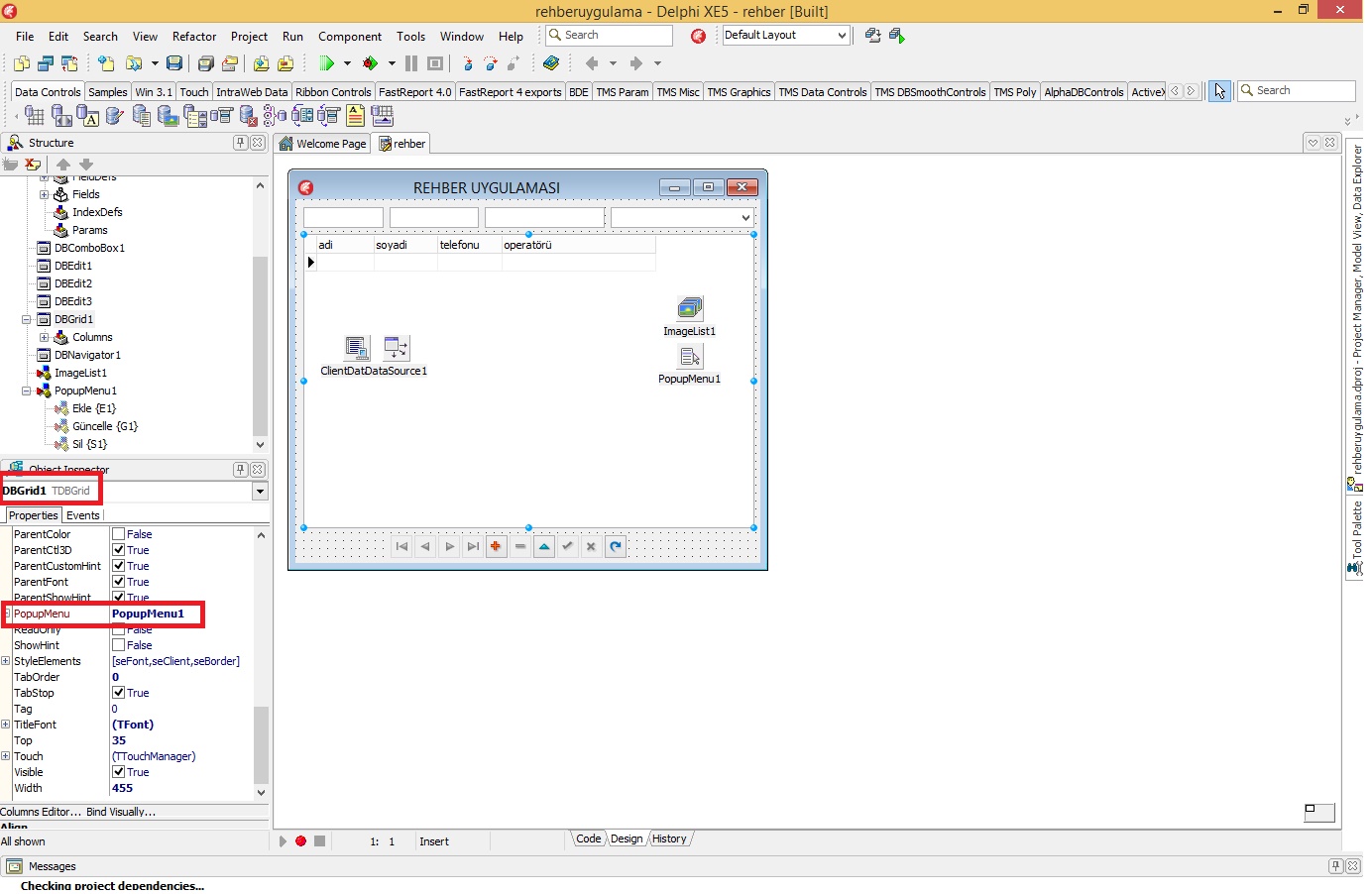
Task: Click the ImageList1 component on the form
Action: coord(690,308)
